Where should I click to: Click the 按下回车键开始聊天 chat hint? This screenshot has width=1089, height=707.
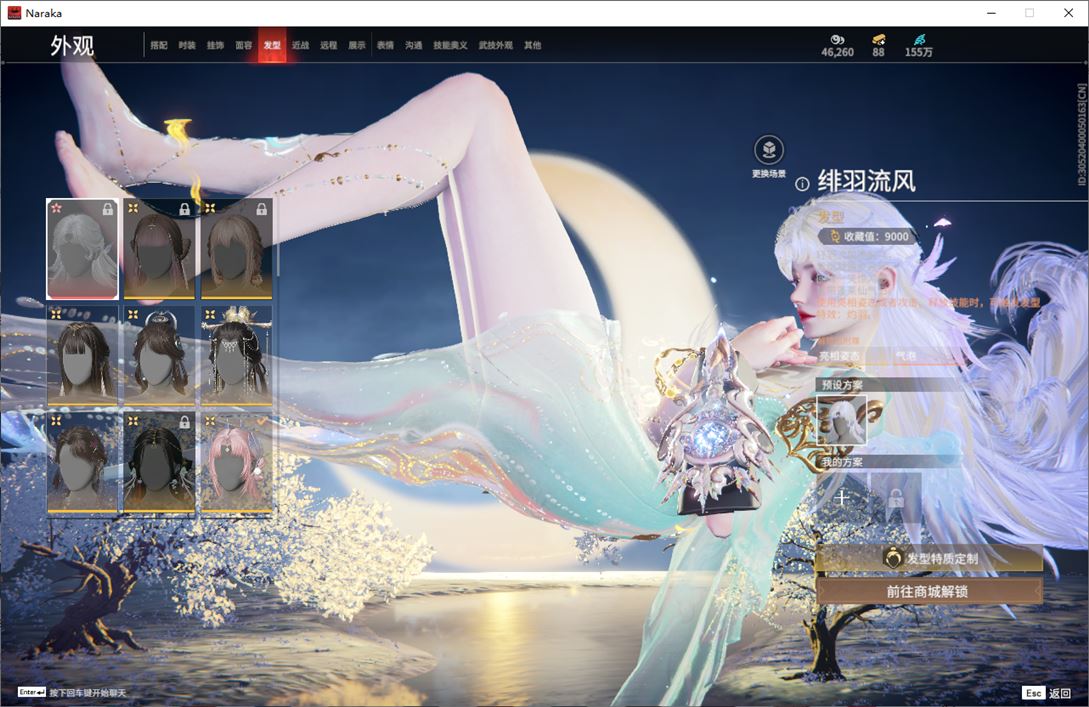[x=88, y=693]
